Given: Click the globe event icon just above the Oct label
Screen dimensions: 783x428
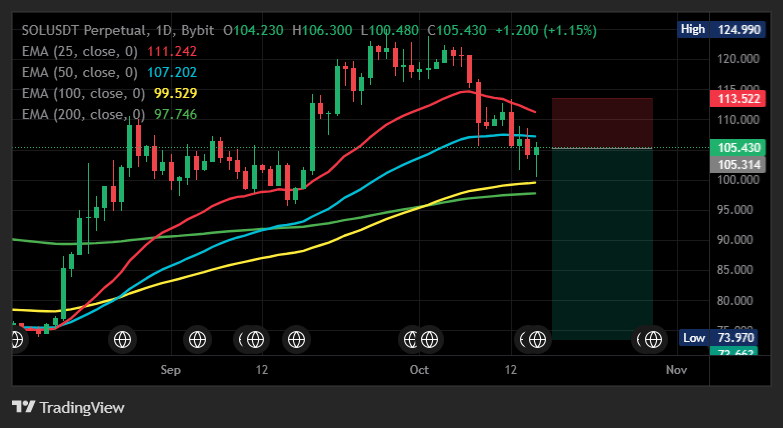Looking at the screenshot, I should point(429,340).
